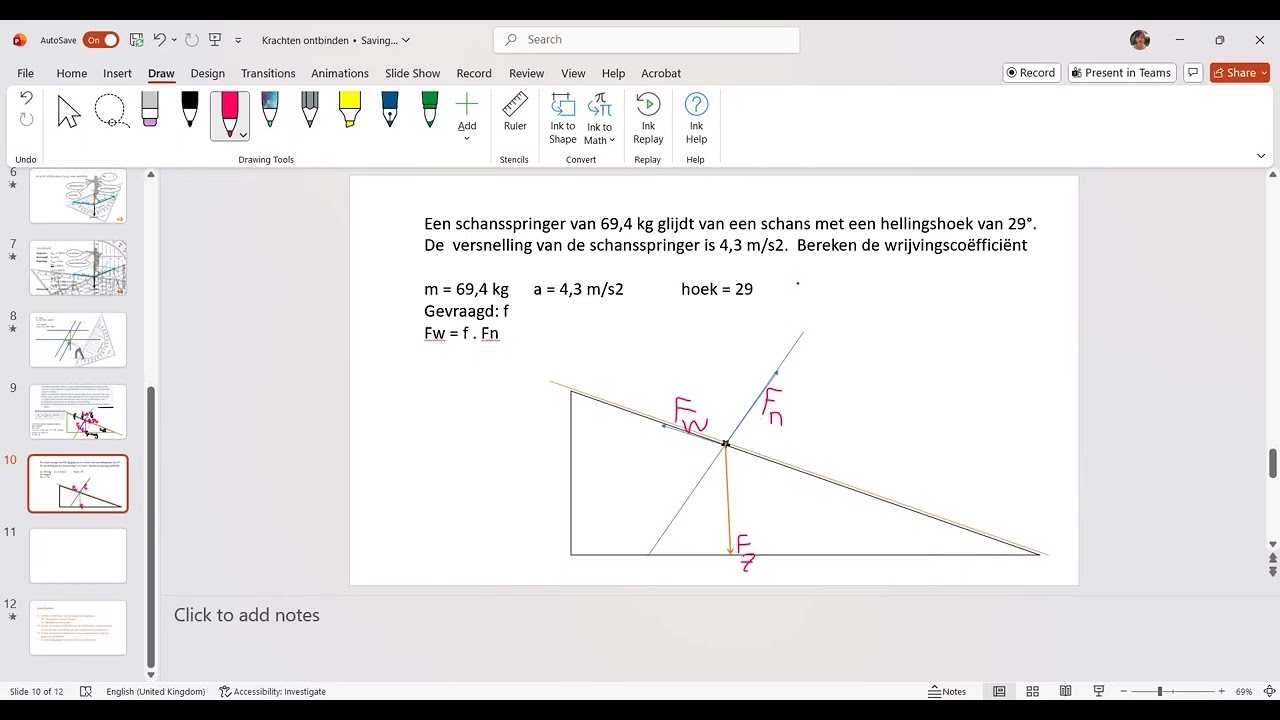Viewport: 1280px width, 720px height.
Task: Collapse the ribbon with the chevron
Action: tap(1261, 156)
